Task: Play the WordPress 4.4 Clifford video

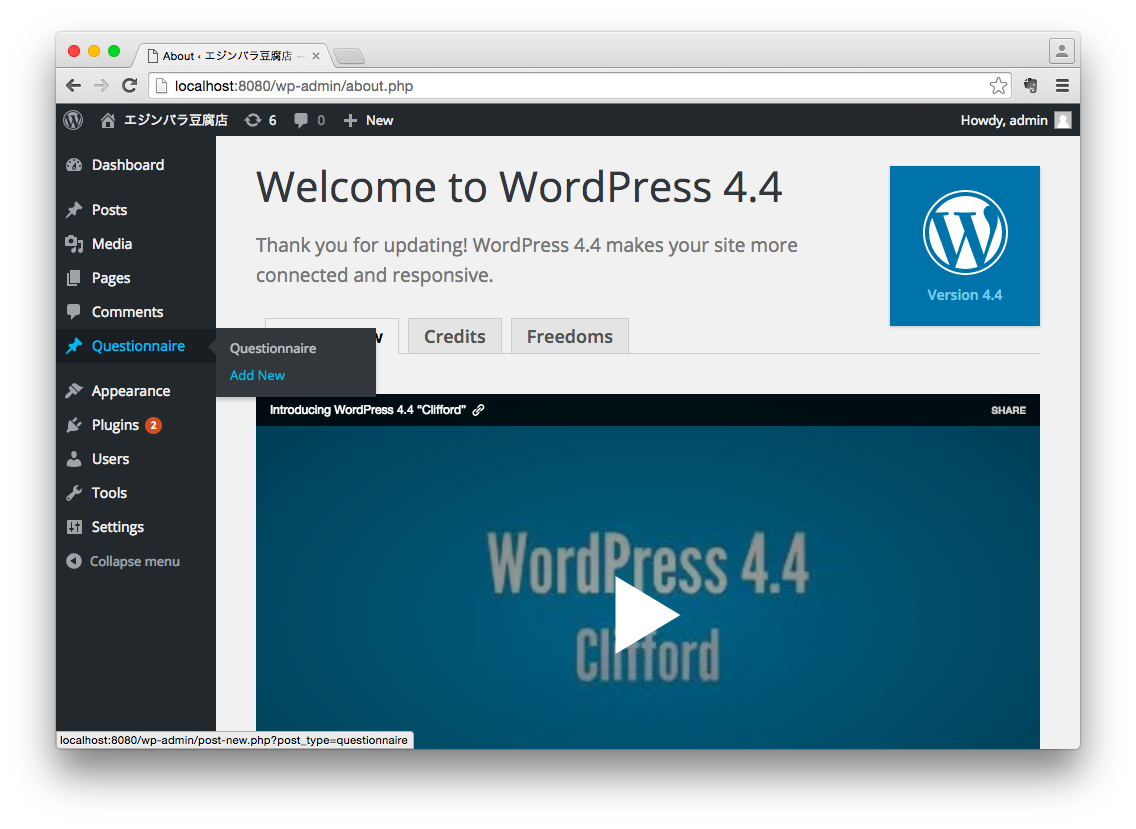Action: (x=647, y=615)
